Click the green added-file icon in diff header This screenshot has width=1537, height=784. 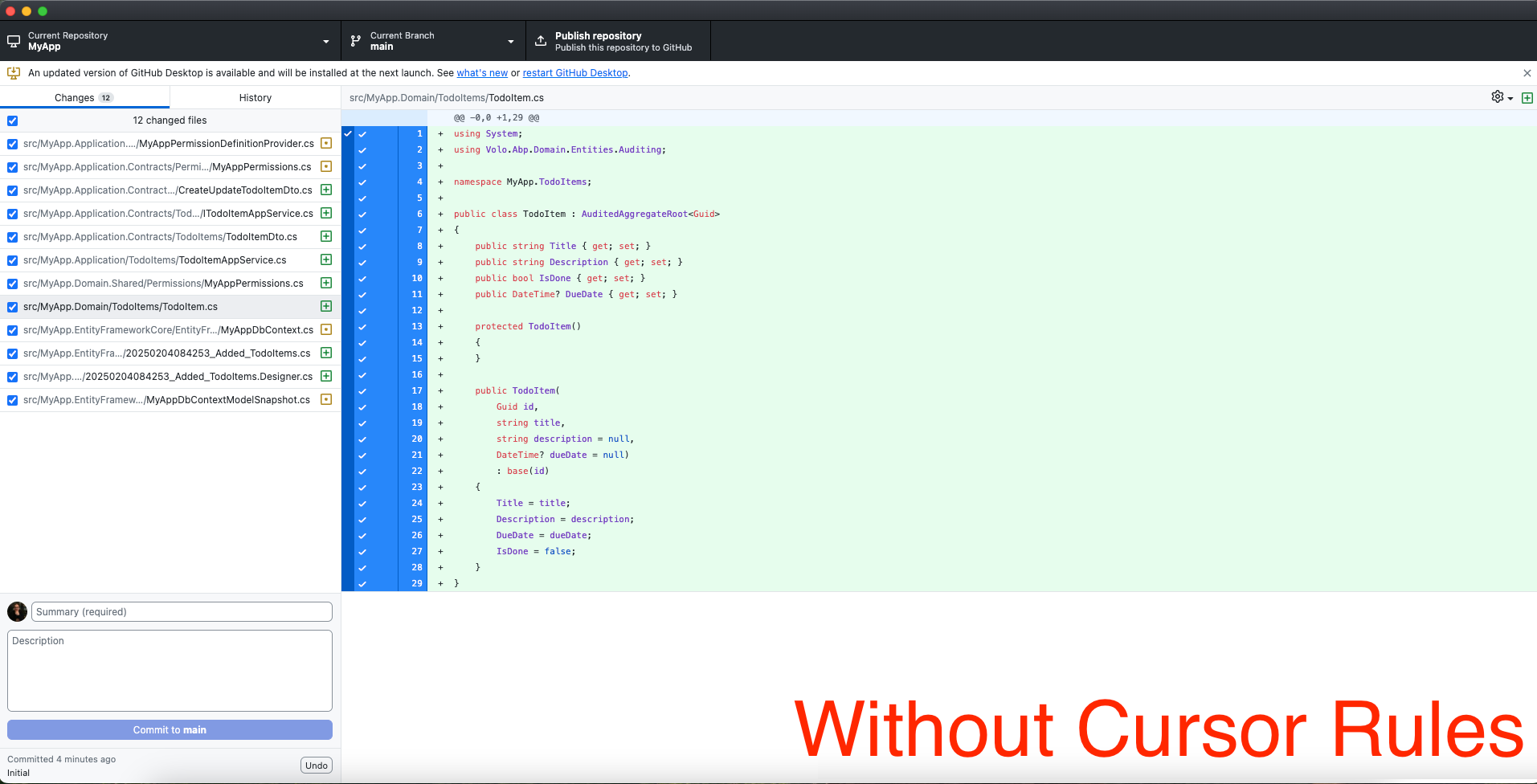point(1527,98)
